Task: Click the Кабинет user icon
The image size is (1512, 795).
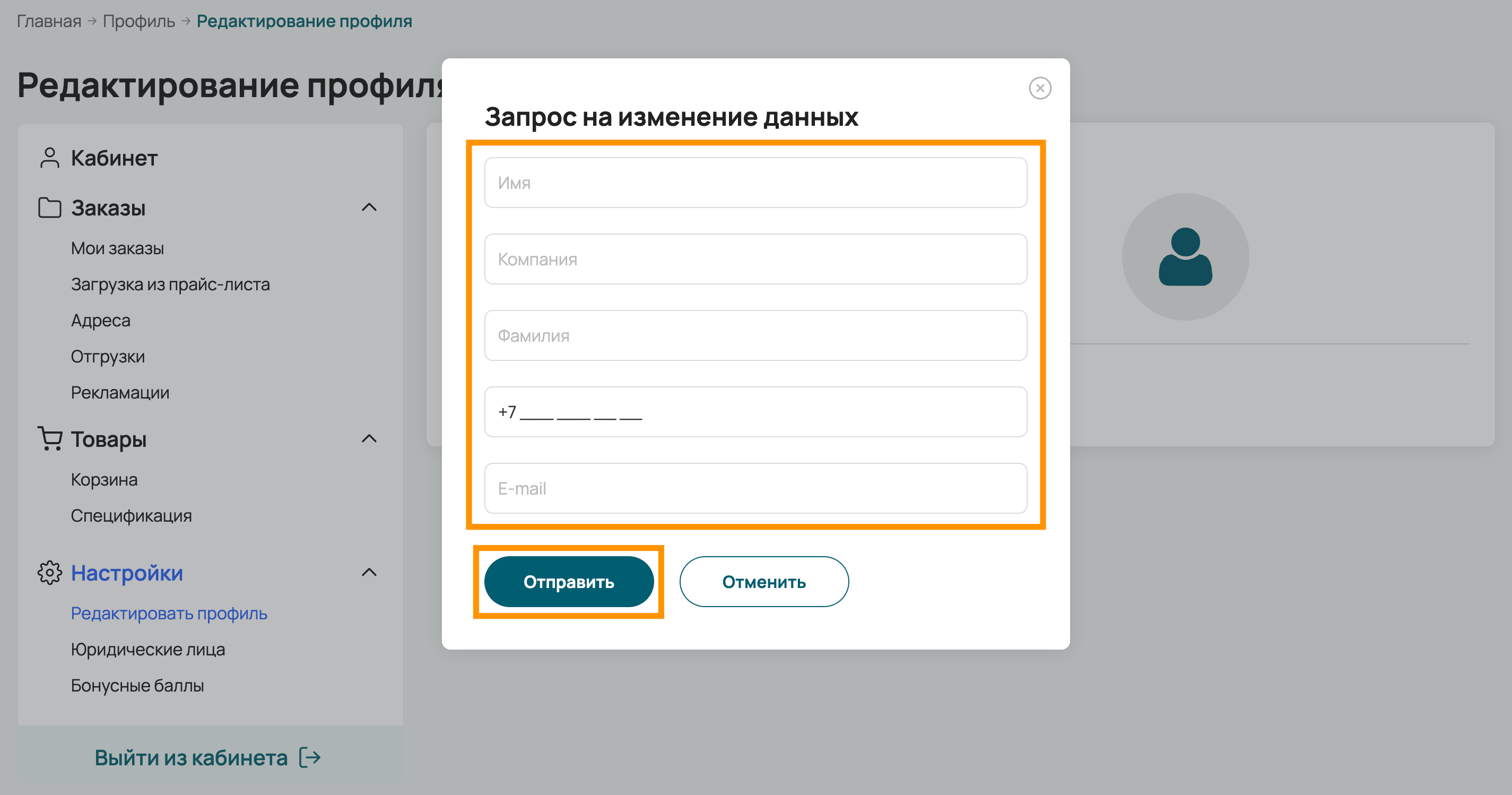Action: click(50, 158)
